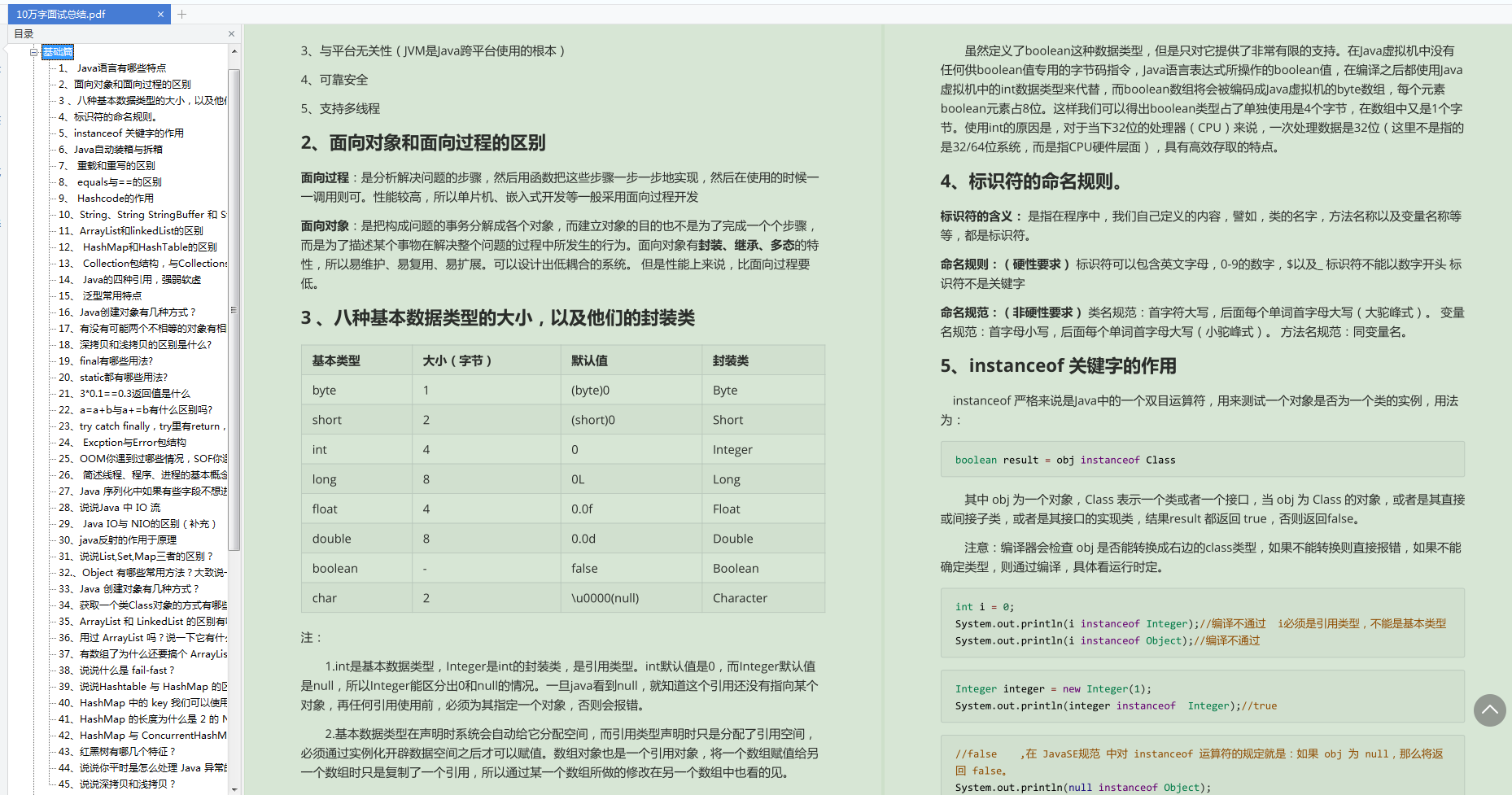Screen dimensions: 1512x795
Task: Click code line boolean result = obj instanceof Class
Action: click(1065, 460)
